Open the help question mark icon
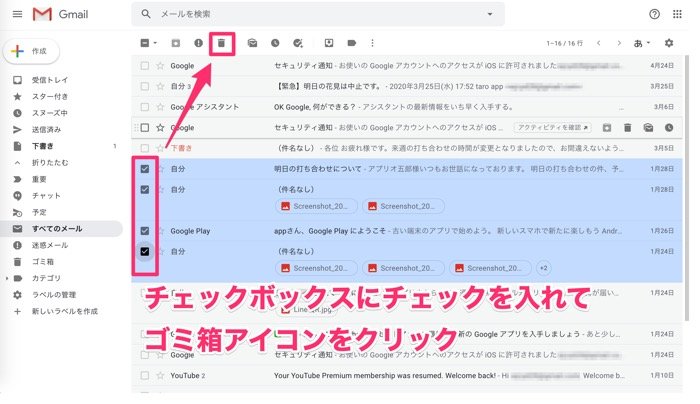Image resolution: width=700 pixels, height=404 pixels. tap(654, 14)
